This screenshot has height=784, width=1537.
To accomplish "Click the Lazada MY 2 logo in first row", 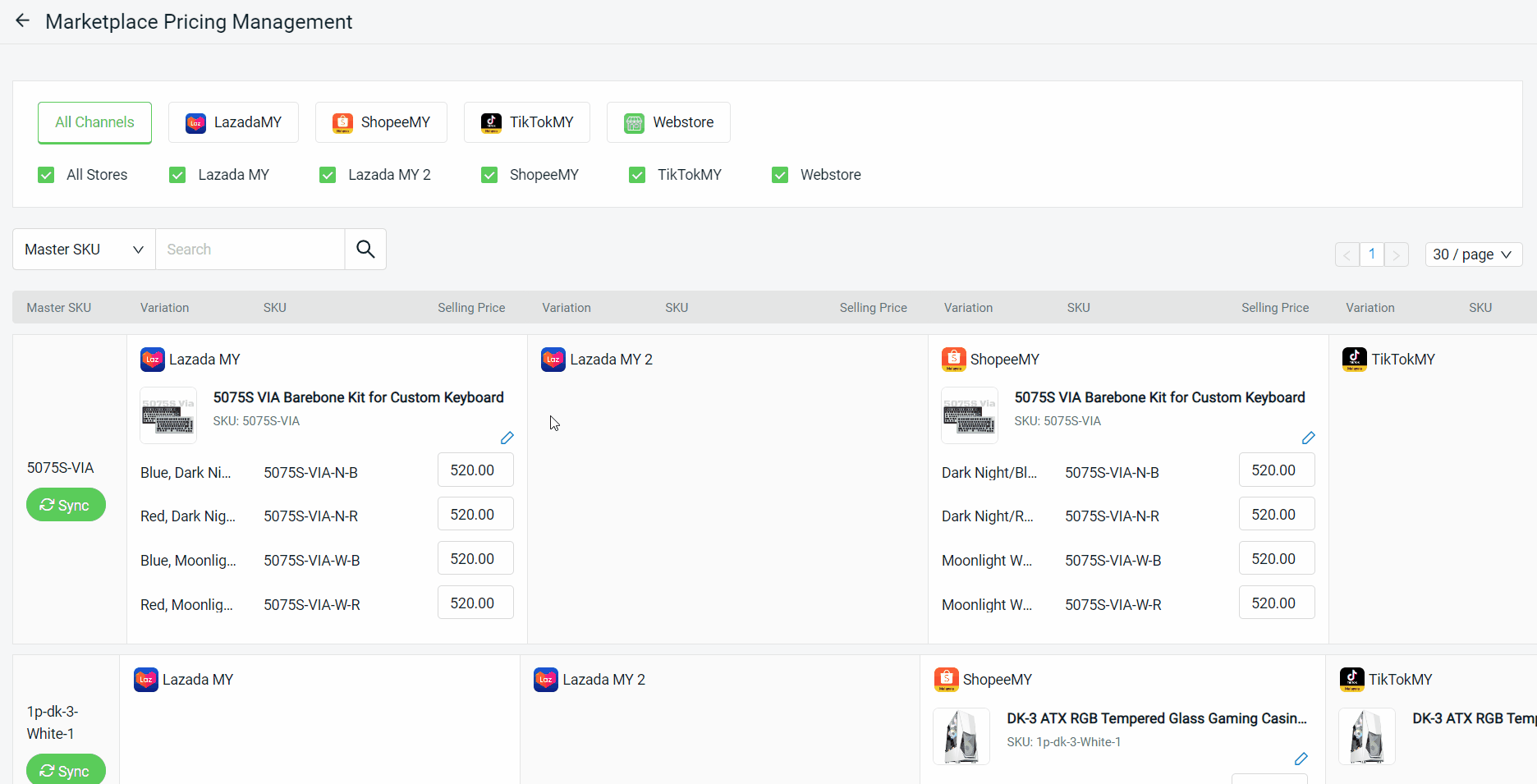I will (x=553, y=360).
